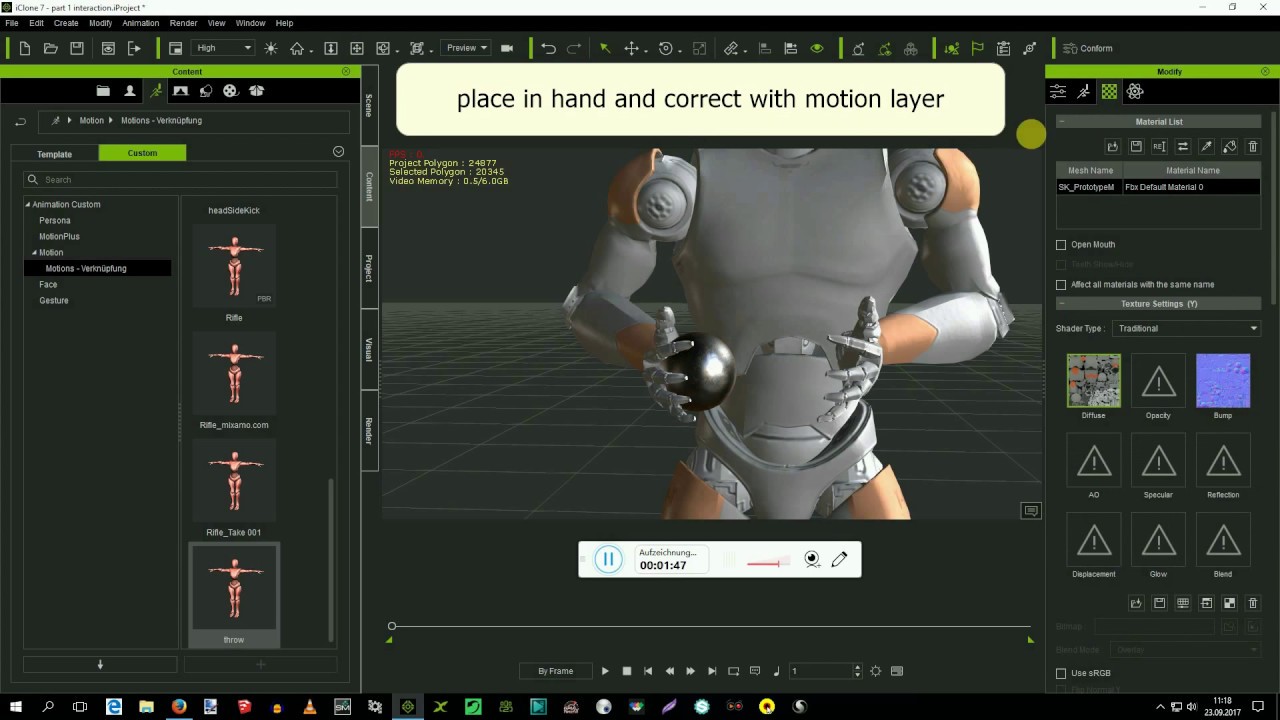The image size is (1280, 720).
Task: Create a new project with the toolbar icon
Action: [24, 48]
